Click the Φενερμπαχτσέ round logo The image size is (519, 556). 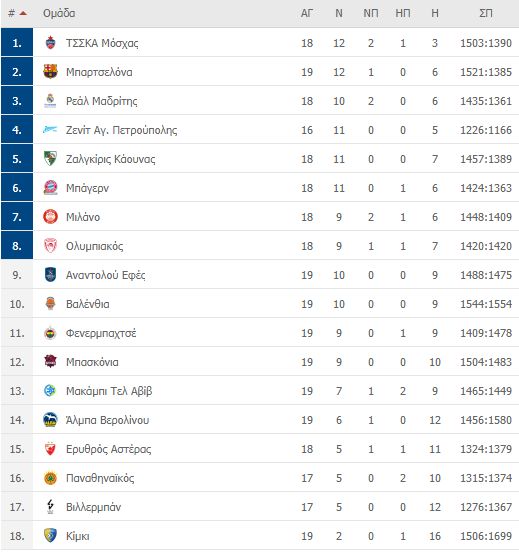coord(50,333)
